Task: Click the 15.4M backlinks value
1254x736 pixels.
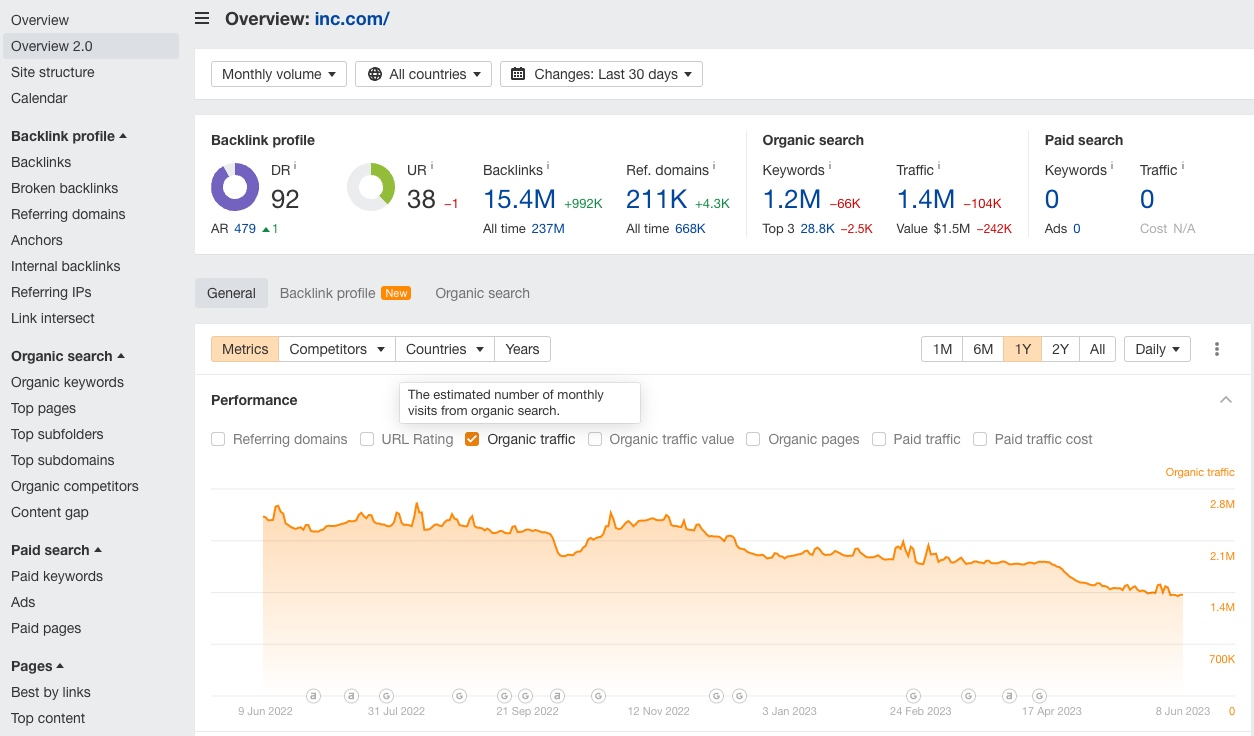Action: pyautogui.click(x=520, y=199)
